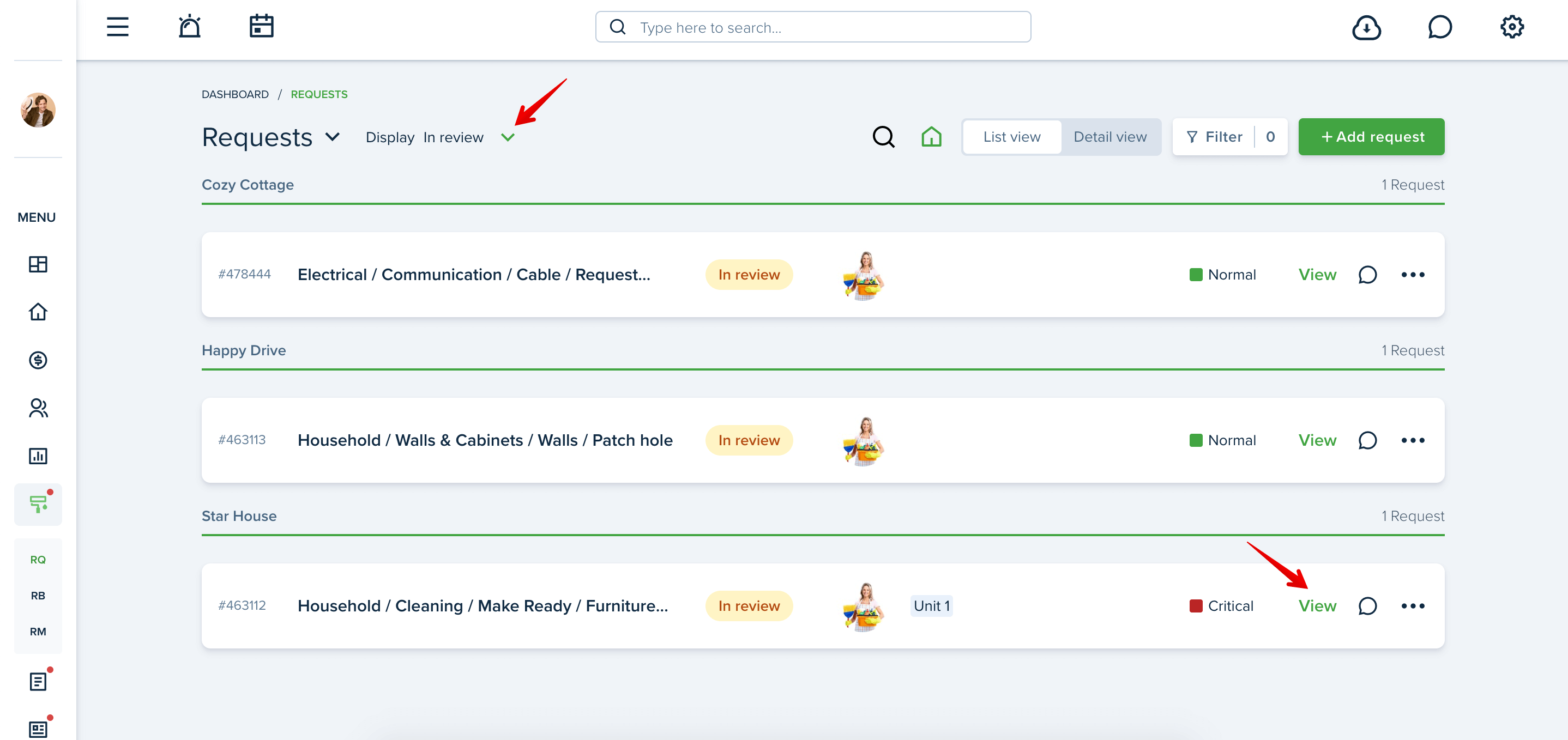This screenshot has width=1568, height=740.
Task: Open the bar chart reports icon in sidebar
Action: [38, 456]
